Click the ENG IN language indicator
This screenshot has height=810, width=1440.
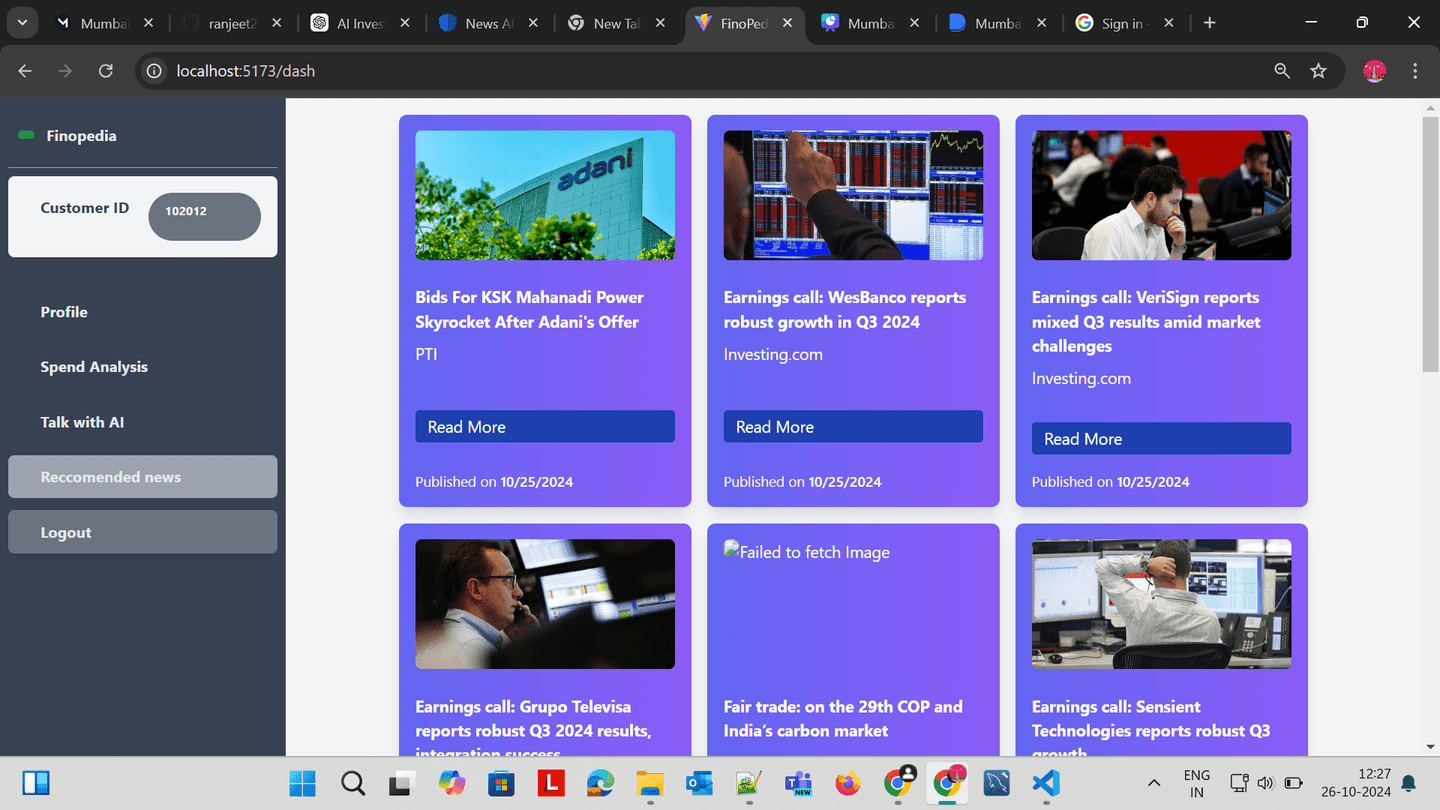1197,783
